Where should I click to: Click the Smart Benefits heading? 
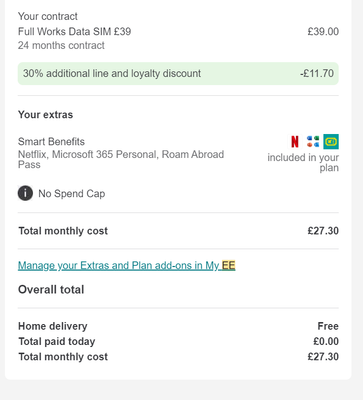click(51, 142)
